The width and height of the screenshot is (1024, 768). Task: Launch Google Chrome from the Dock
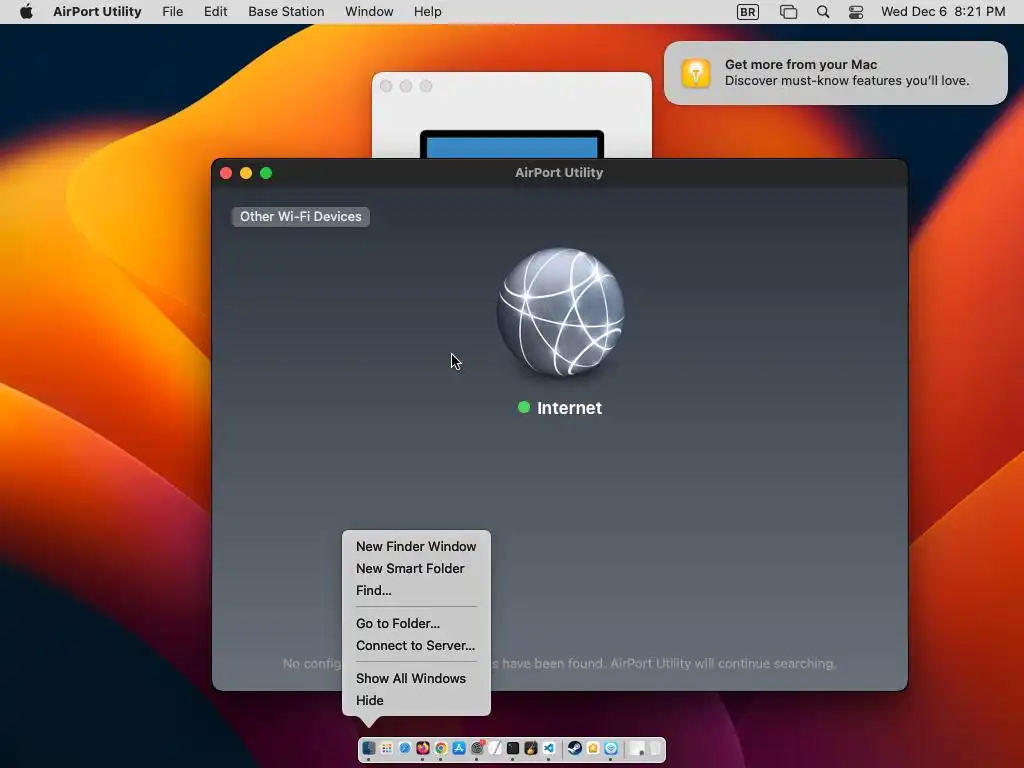[x=441, y=748]
